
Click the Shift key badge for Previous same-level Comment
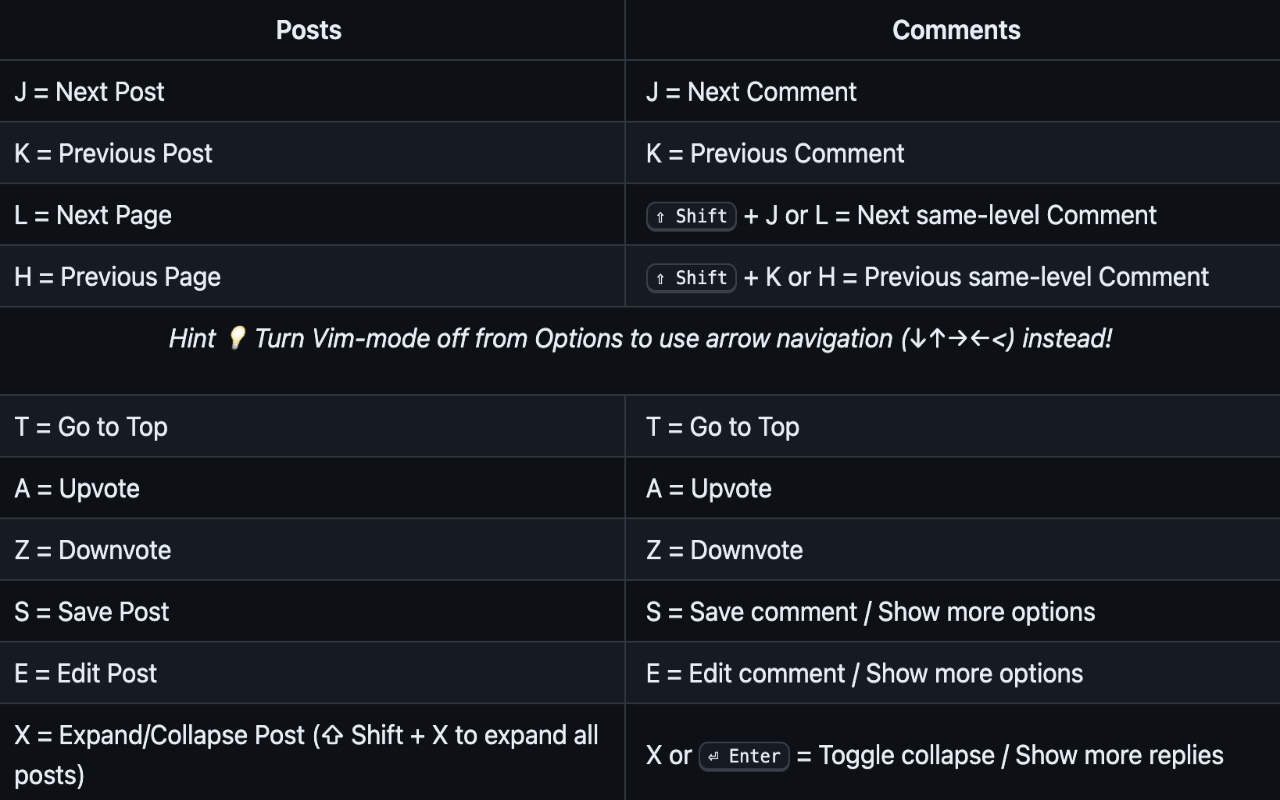point(691,278)
